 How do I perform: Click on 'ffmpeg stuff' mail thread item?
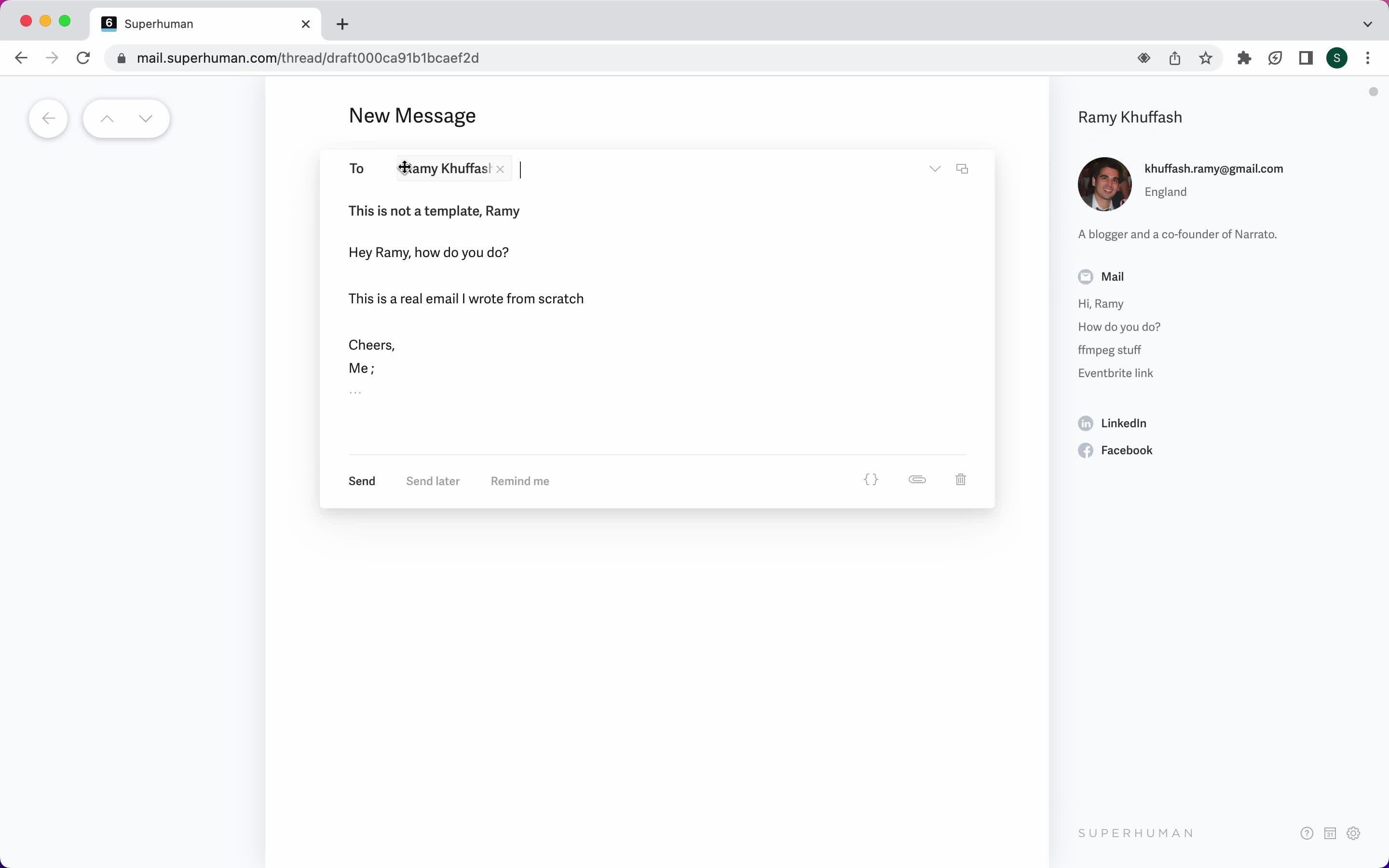1108,349
